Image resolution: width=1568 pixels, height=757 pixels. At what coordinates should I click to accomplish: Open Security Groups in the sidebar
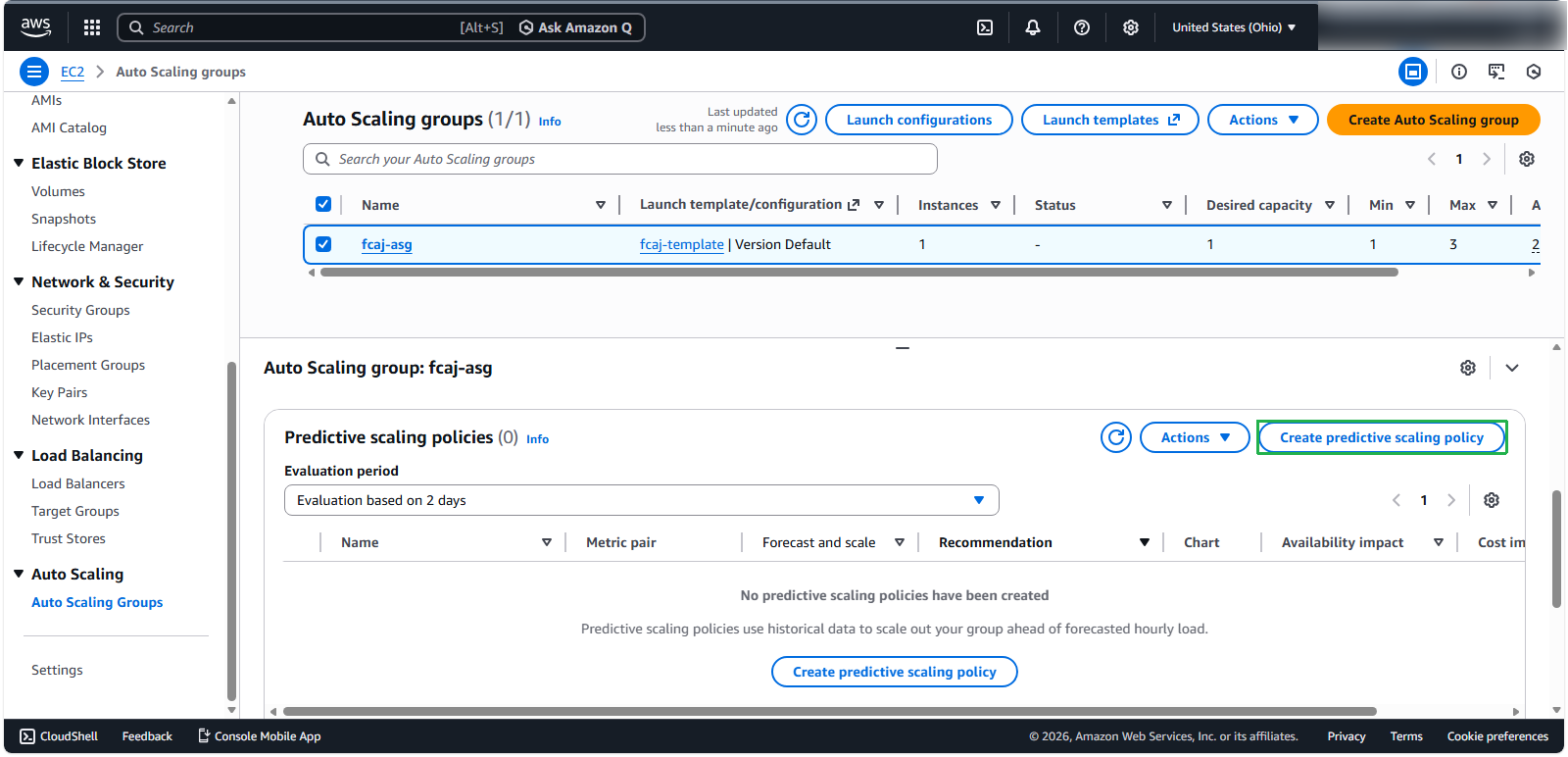coord(80,310)
